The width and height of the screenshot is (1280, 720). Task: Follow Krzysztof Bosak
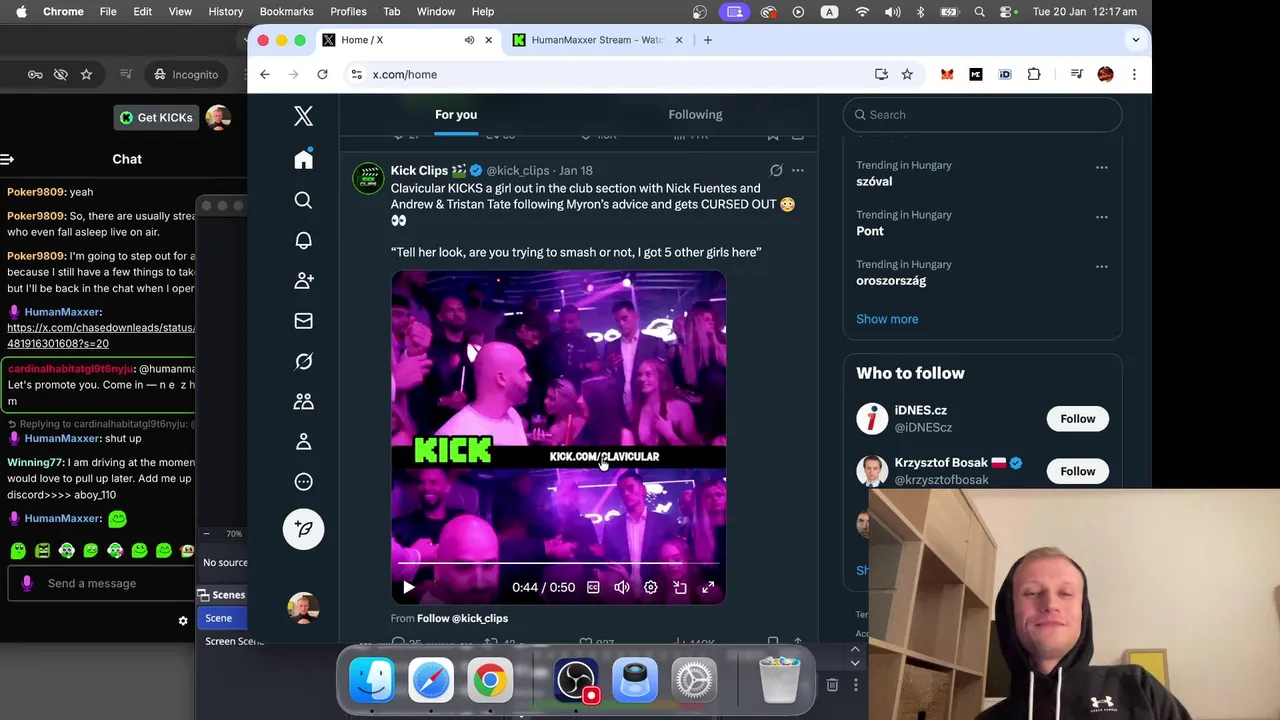(1077, 471)
